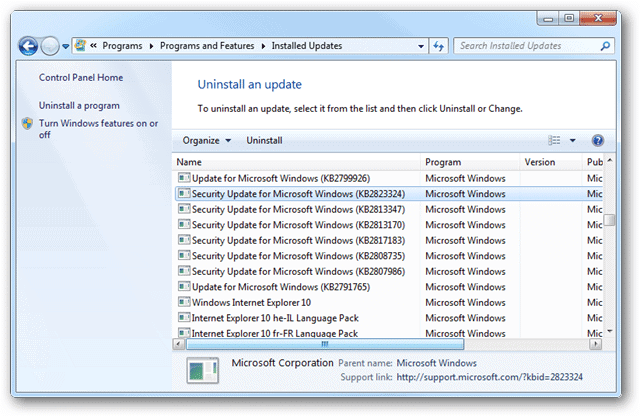Image resolution: width=640 pixels, height=416 pixels.
Task: Open Turn Windows features on or off
Action: (x=98, y=129)
